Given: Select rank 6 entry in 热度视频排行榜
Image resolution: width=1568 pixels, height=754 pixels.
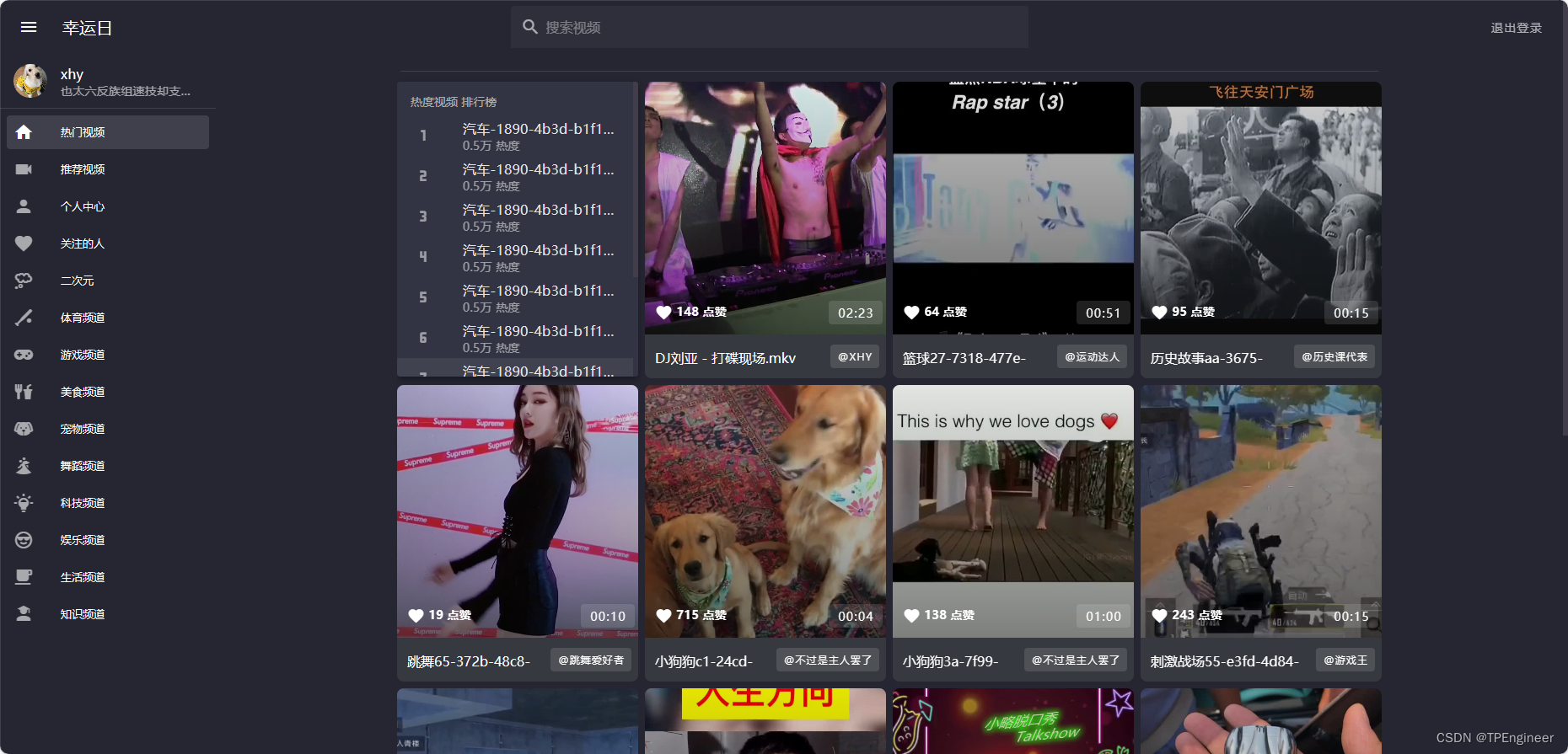Looking at the screenshot, I should [x=515, y=338].
